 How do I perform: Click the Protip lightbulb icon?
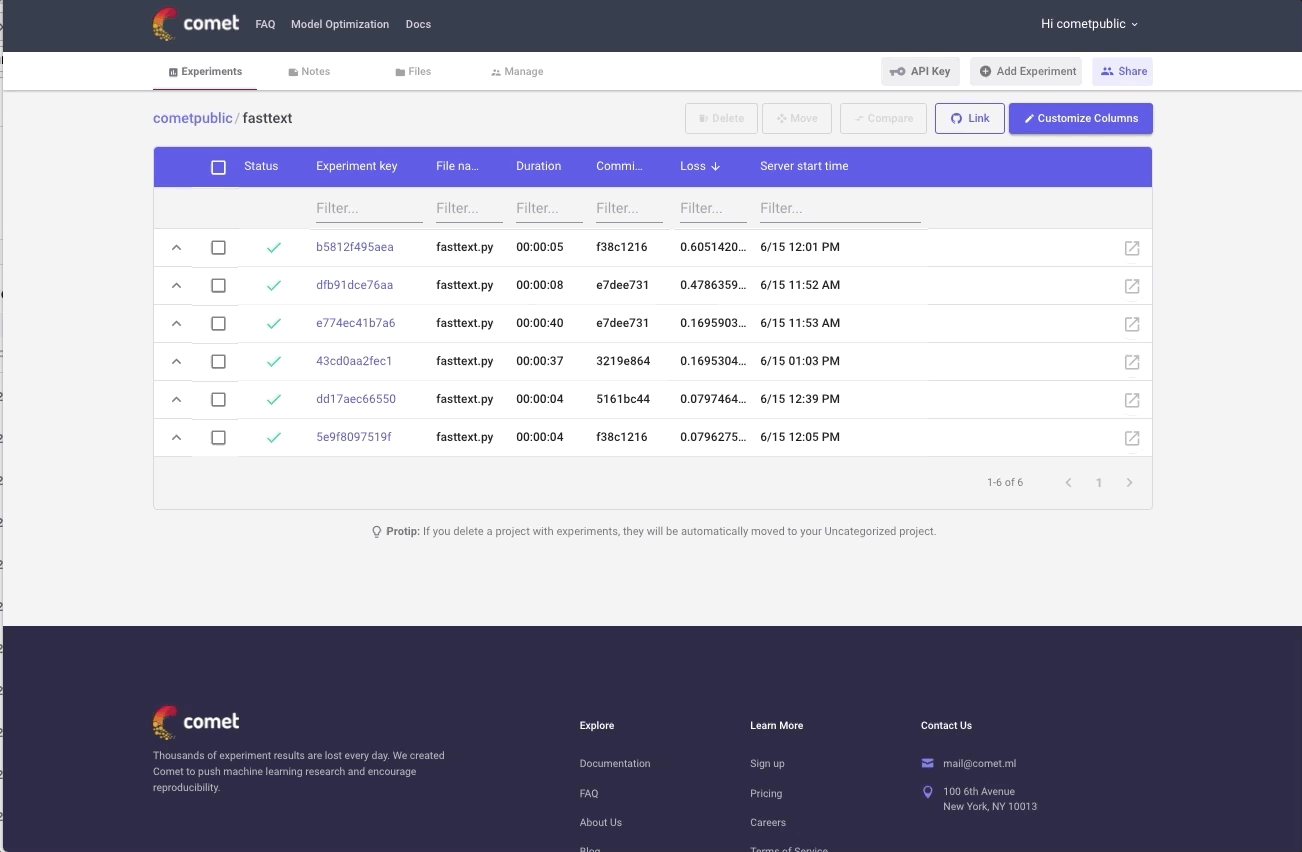coord(377,532)
